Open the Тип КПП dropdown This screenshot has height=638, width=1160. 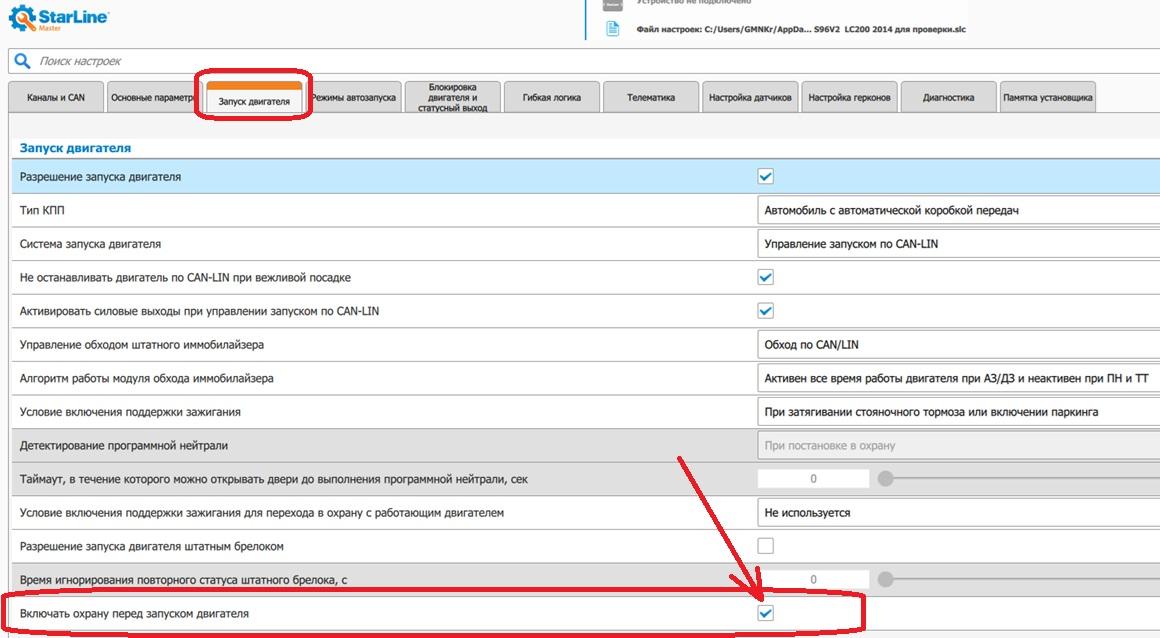957,210
